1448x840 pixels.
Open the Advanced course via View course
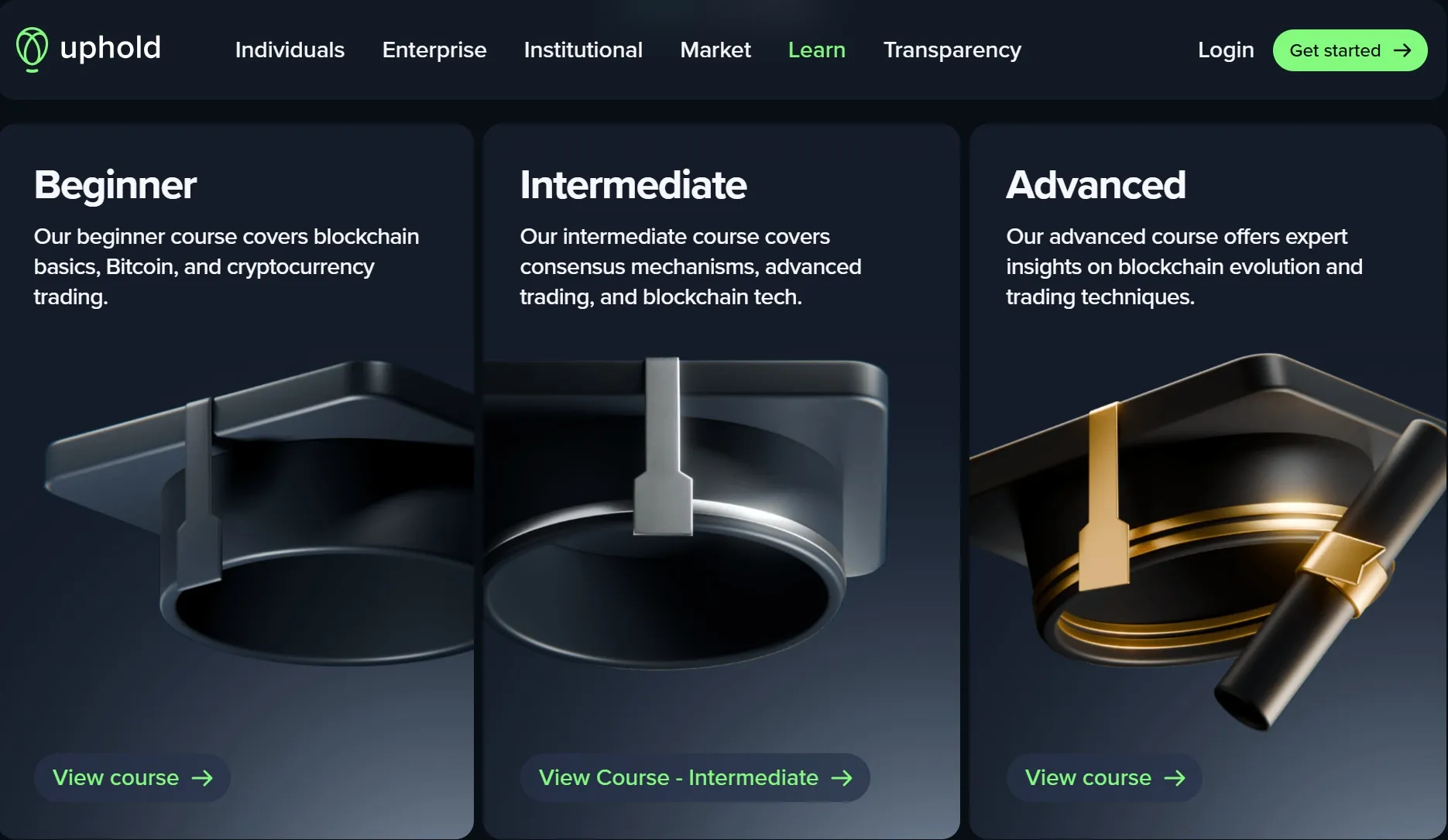point(1104,778)
